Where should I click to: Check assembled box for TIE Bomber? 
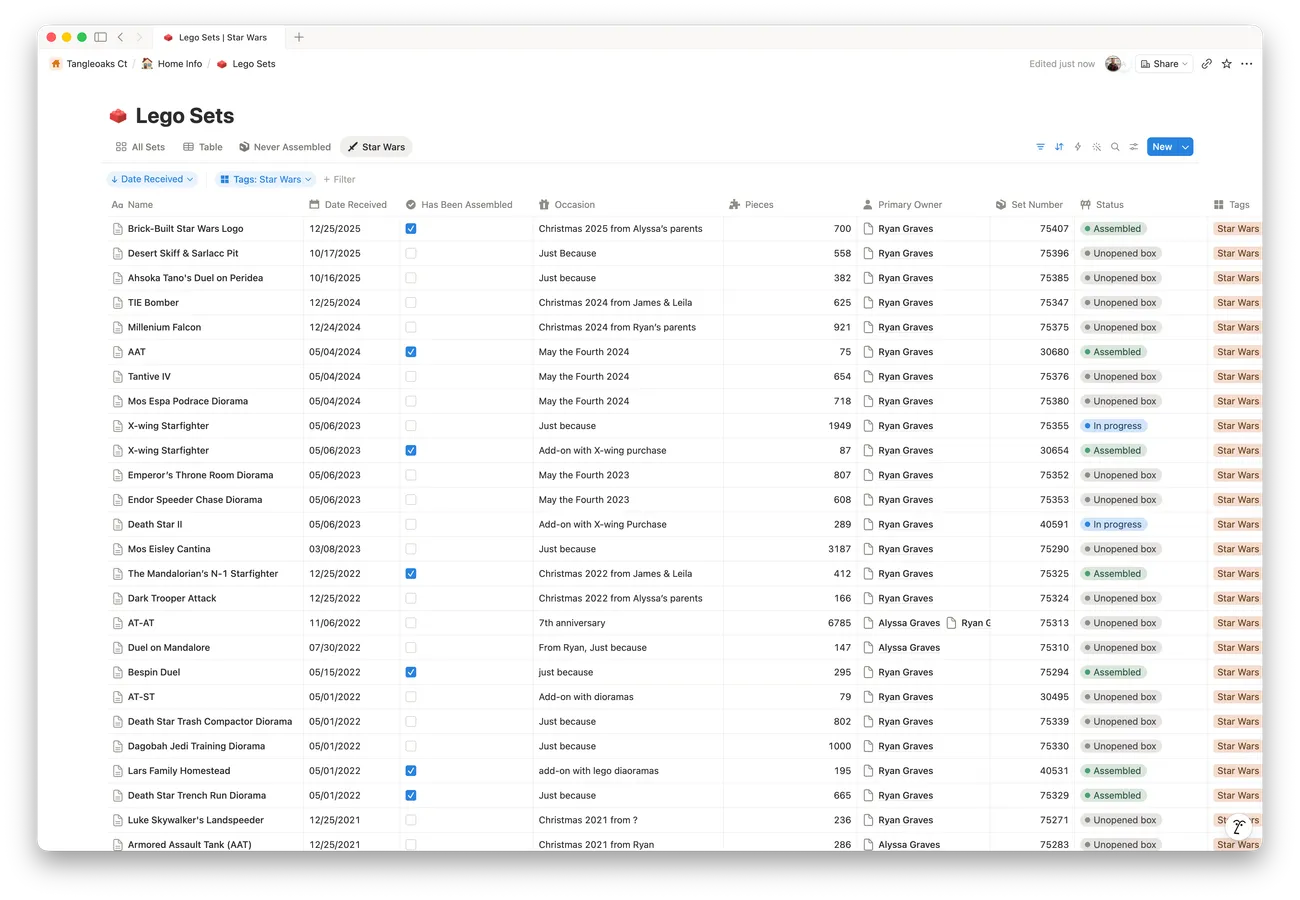pyautogui.click(x=411, y=302)
